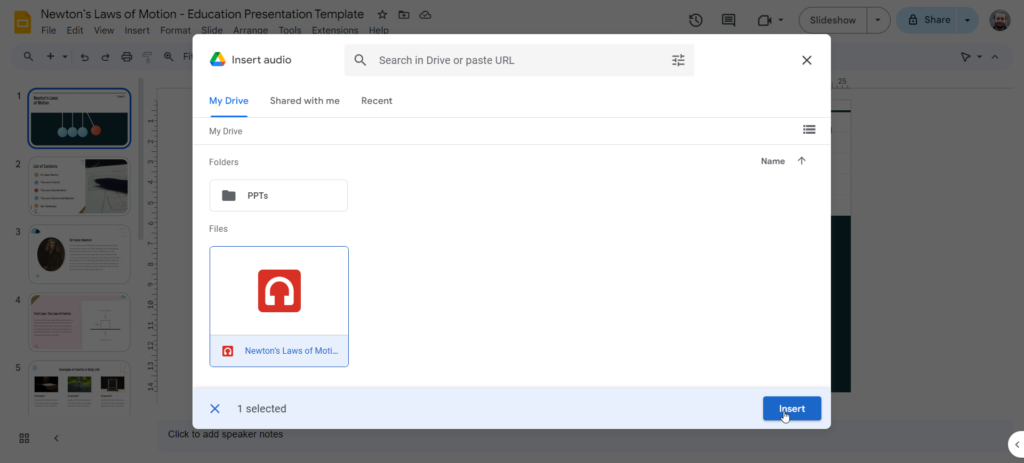Switch to list layout view icon
This screenshot has height=463, width=1024.
click(809, 130)
